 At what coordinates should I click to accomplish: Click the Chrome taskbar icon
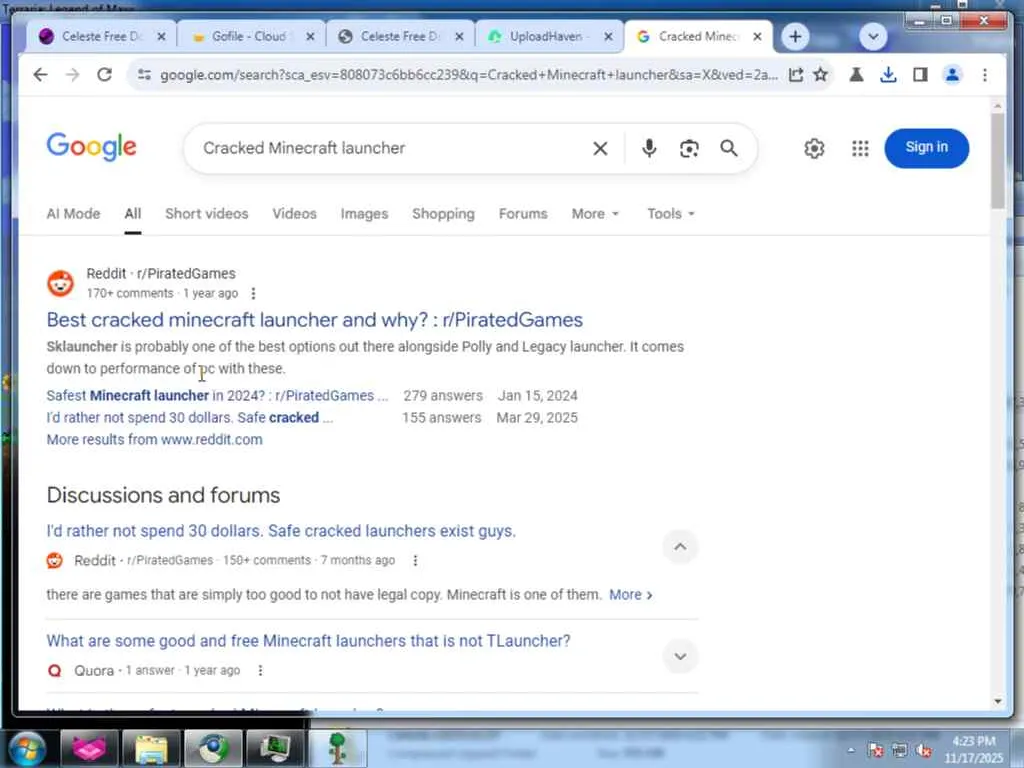pyautogui.click(x=213, y=748)
